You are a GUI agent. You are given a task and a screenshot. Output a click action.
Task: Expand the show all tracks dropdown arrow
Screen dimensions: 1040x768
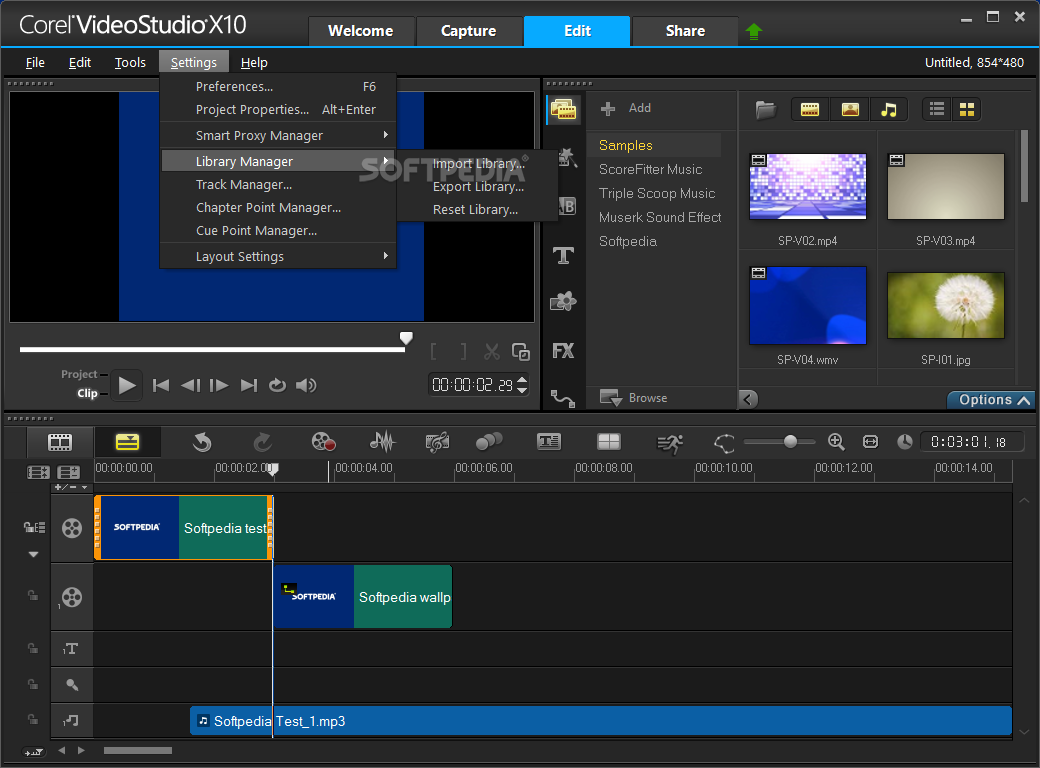tap(33, 554)
